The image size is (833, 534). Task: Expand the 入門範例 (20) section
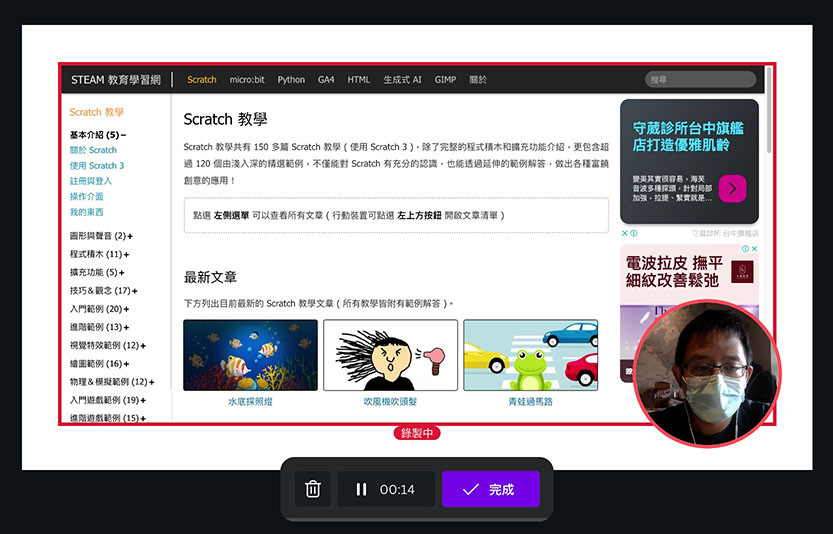click(x=99, y=309)
